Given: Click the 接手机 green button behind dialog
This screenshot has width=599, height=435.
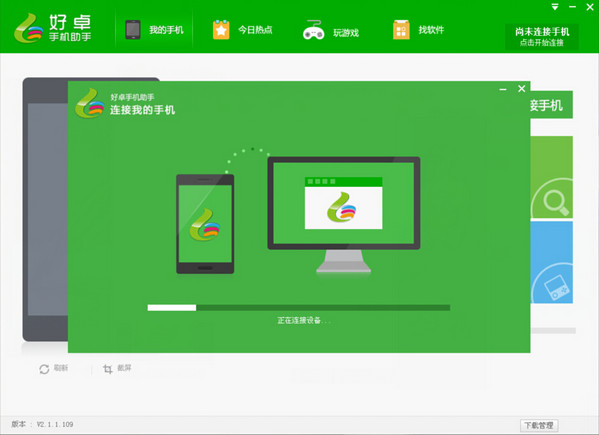Looking at the screenshot, I should coord(552,105).
